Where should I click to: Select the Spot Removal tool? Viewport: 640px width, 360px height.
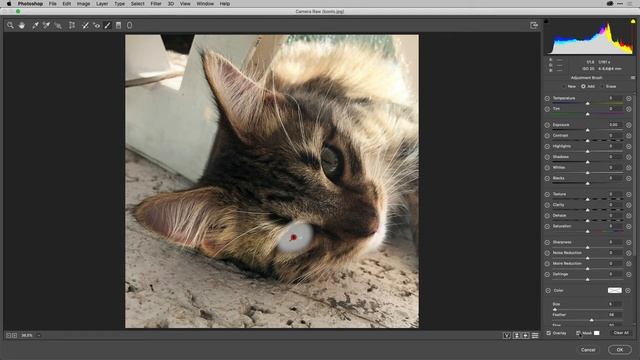(85, 25)
